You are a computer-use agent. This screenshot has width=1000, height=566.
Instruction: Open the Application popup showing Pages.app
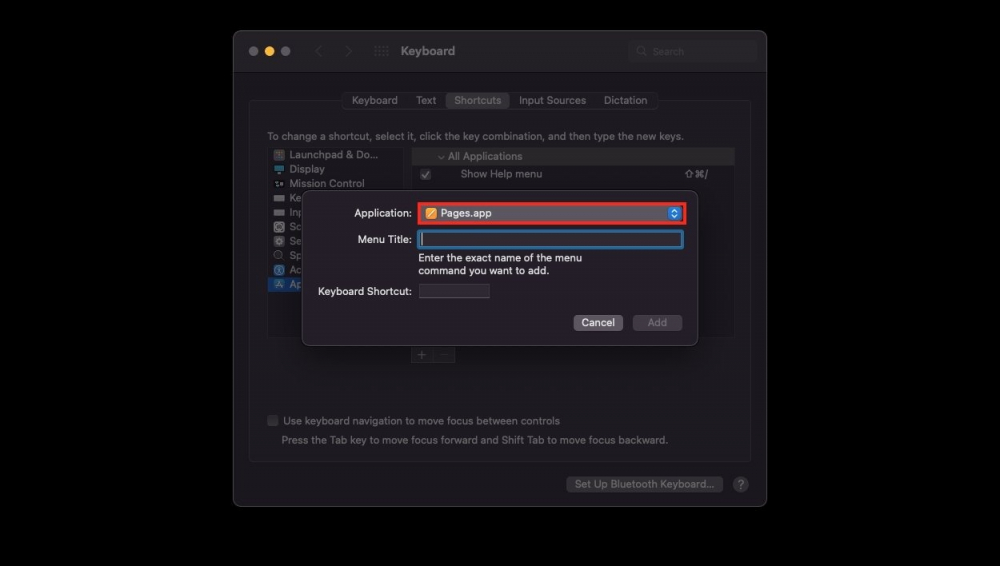tap(551, 213)
